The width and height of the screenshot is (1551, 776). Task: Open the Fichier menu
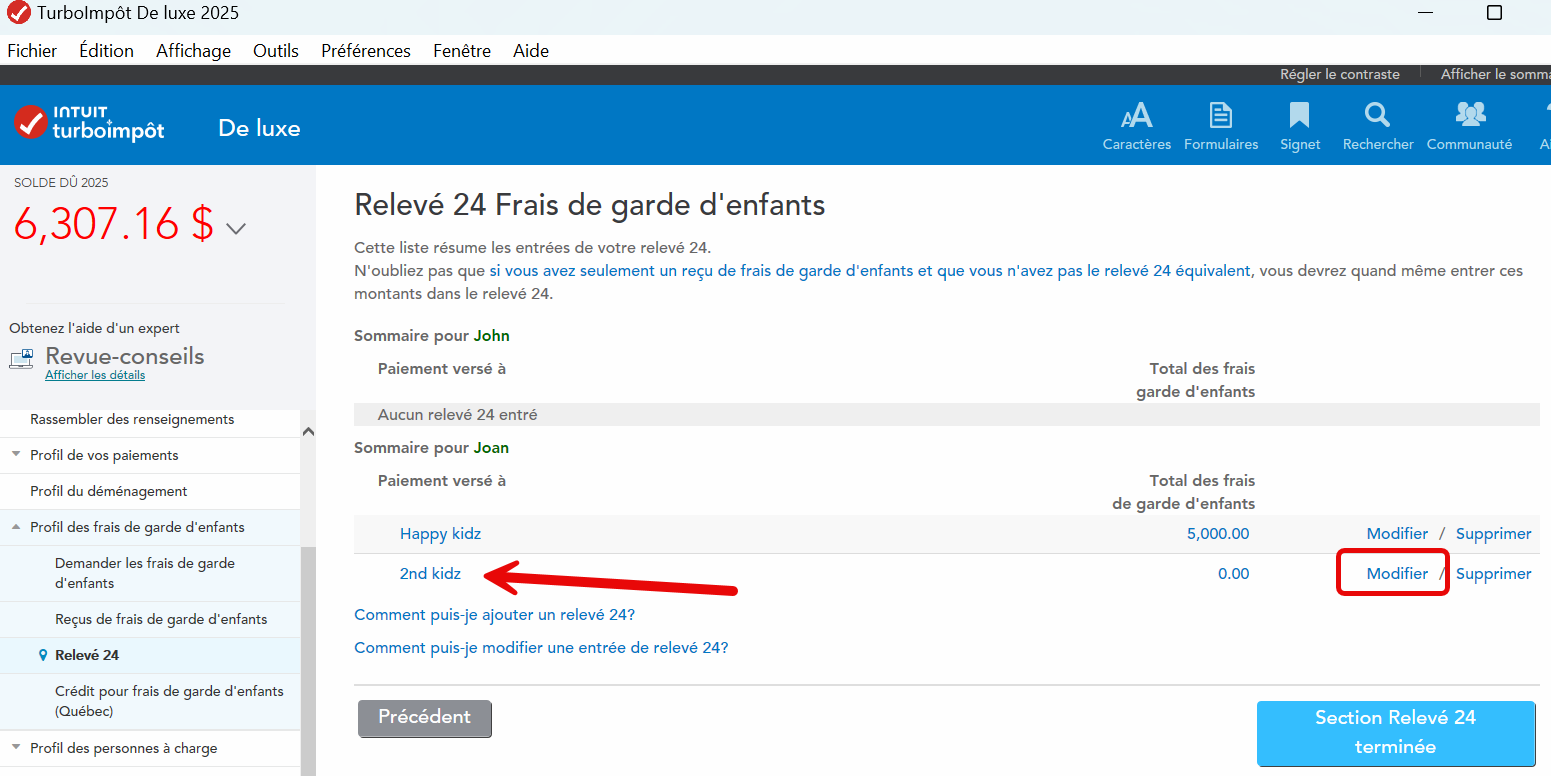click(x=32, y=51)
